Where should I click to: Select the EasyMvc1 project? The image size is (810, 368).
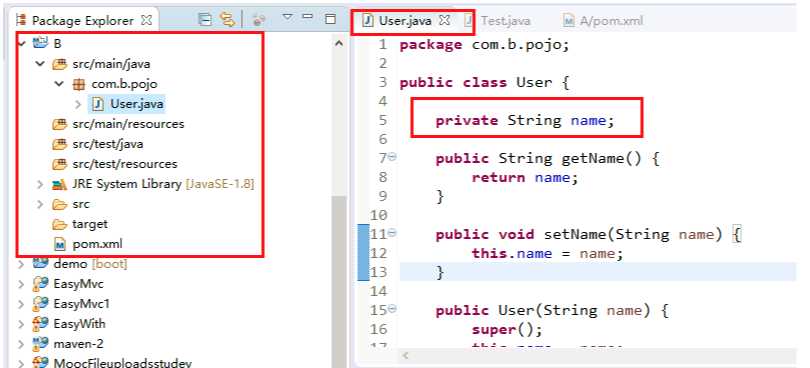click(x=82, y=304)
